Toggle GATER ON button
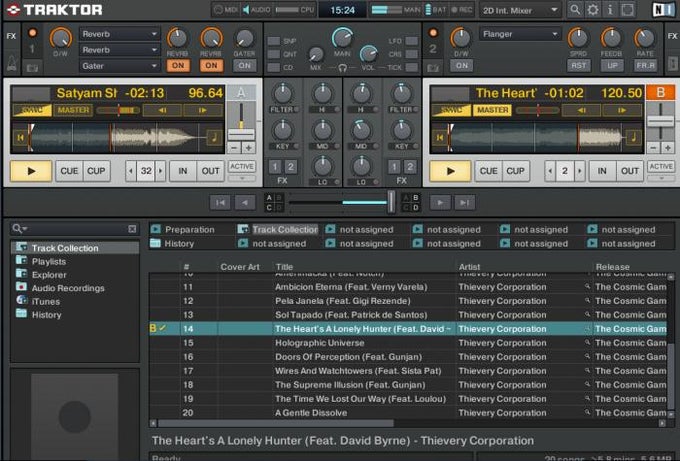Image resolution: width=680 pixels, height=461 pixels. tap(245, 65)
